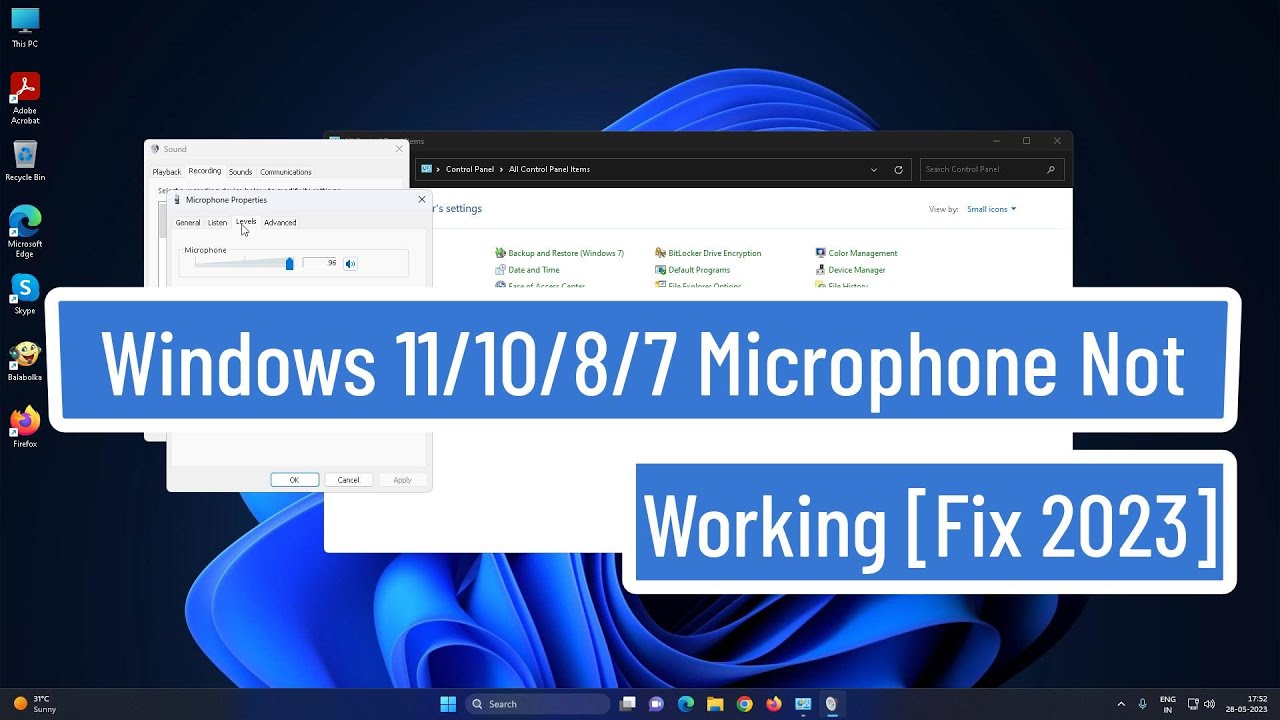Click the microphone level value box showing 96
This screenshot has width=1280, height=720.
(x=322, y=263)
